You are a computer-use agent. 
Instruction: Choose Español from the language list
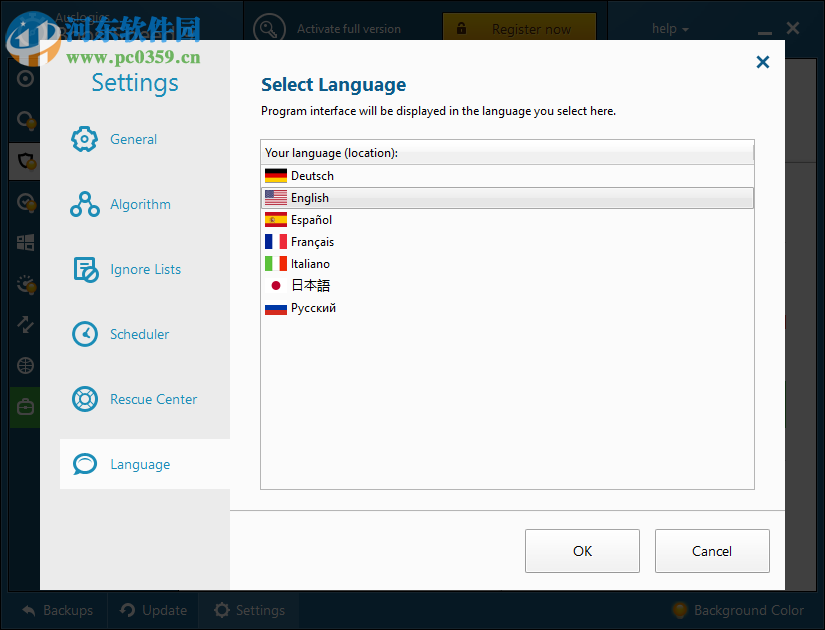[x=507, y=220]
